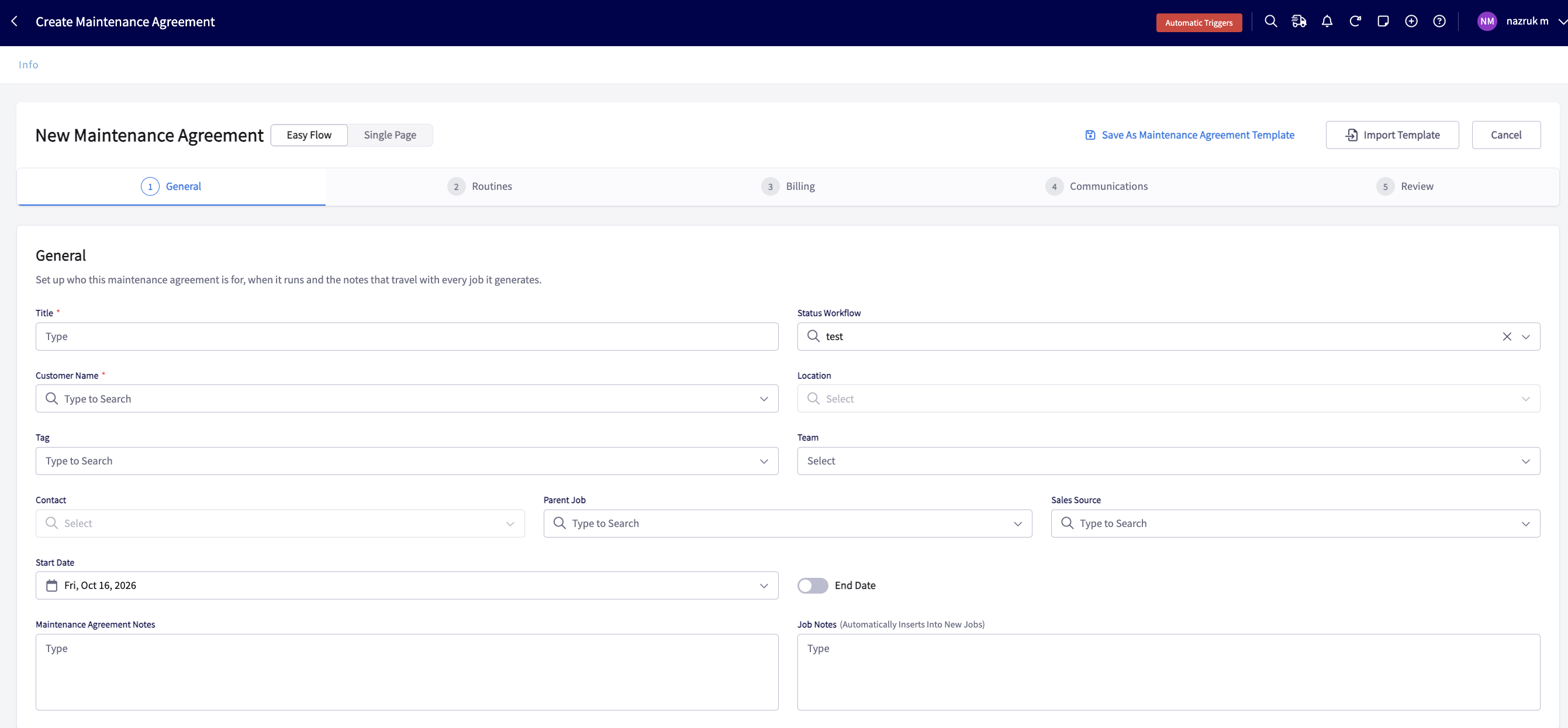Open the Contact select field
This screenshot has width=1568, height=728.
(280, 523)
